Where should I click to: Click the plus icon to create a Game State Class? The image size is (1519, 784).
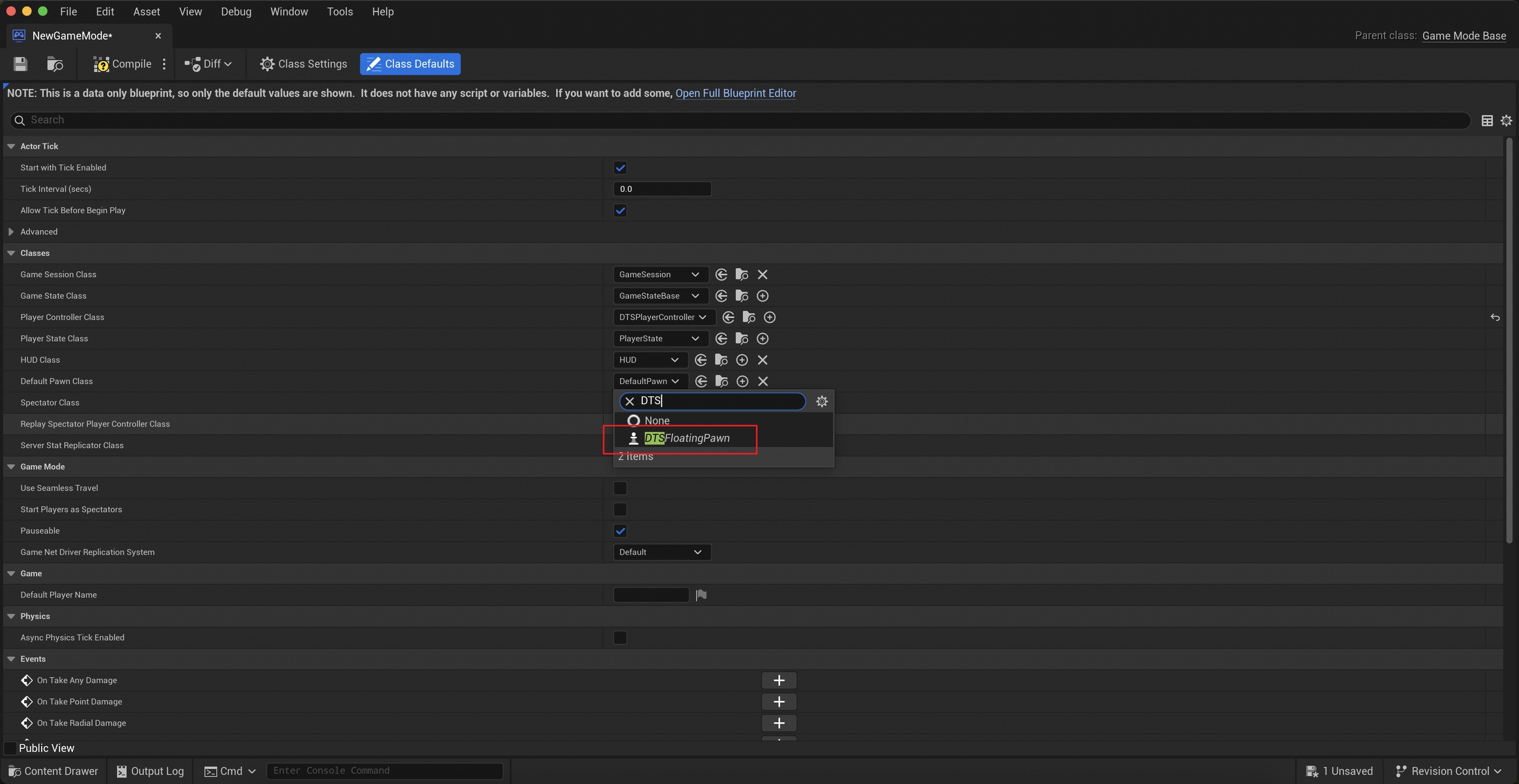763,296
